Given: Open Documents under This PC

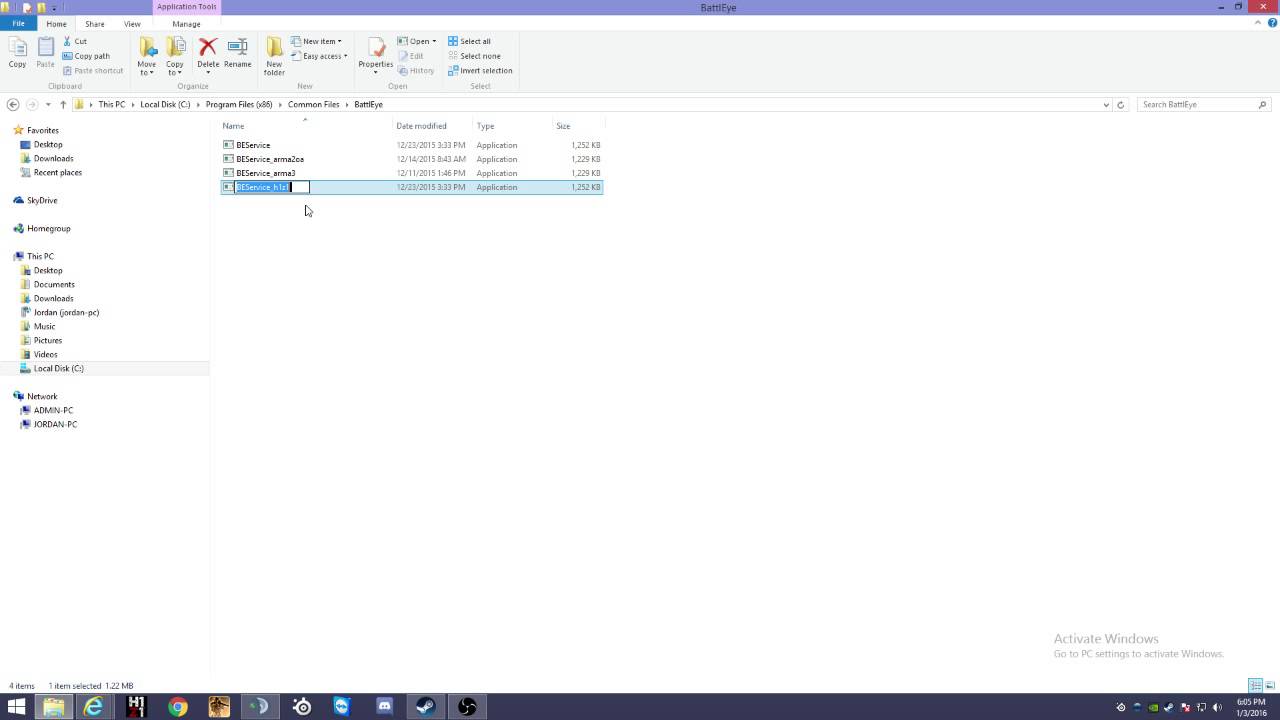Looking at the screenshot, I should pos(54,284).
